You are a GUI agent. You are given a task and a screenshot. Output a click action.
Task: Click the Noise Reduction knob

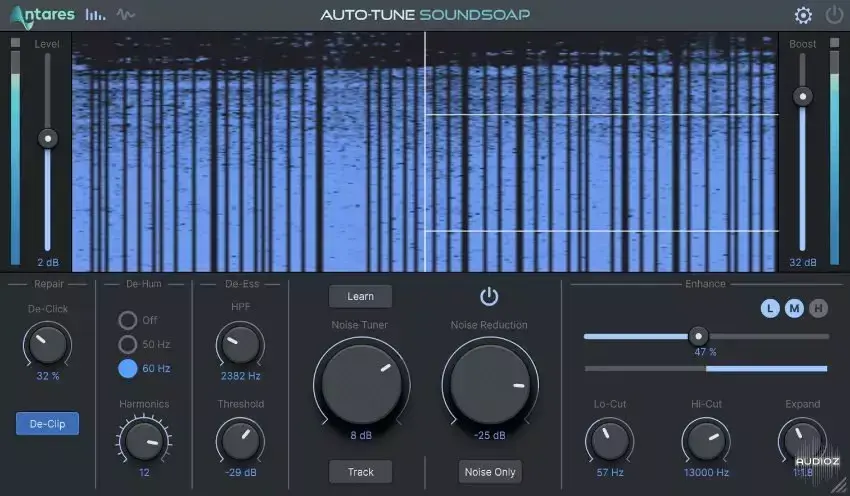coord(490,384)
